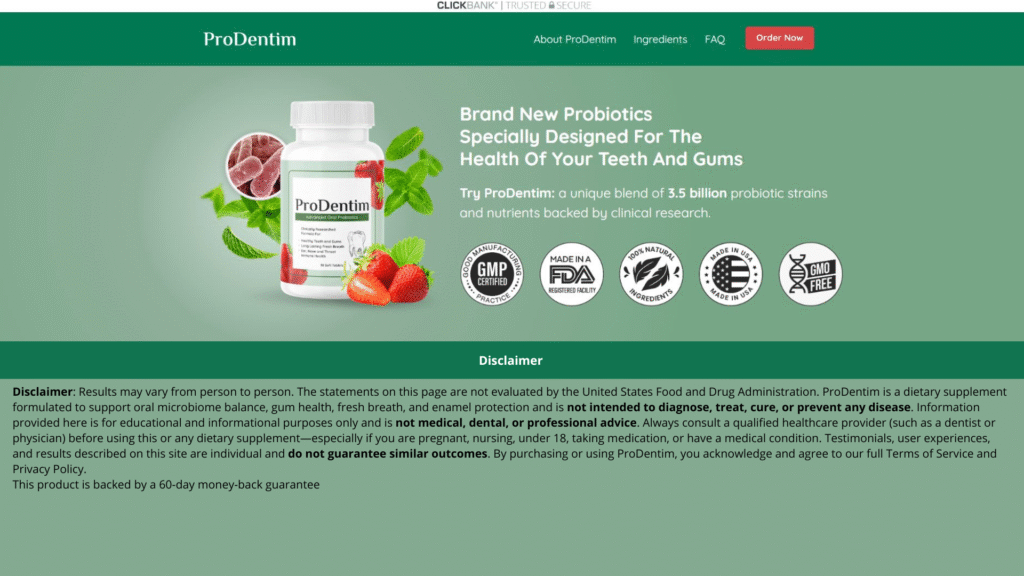Click the GMO Free DNA badge
Image resolution: width=1024 pixels, height=576 pixels.
tap(810, 274)
